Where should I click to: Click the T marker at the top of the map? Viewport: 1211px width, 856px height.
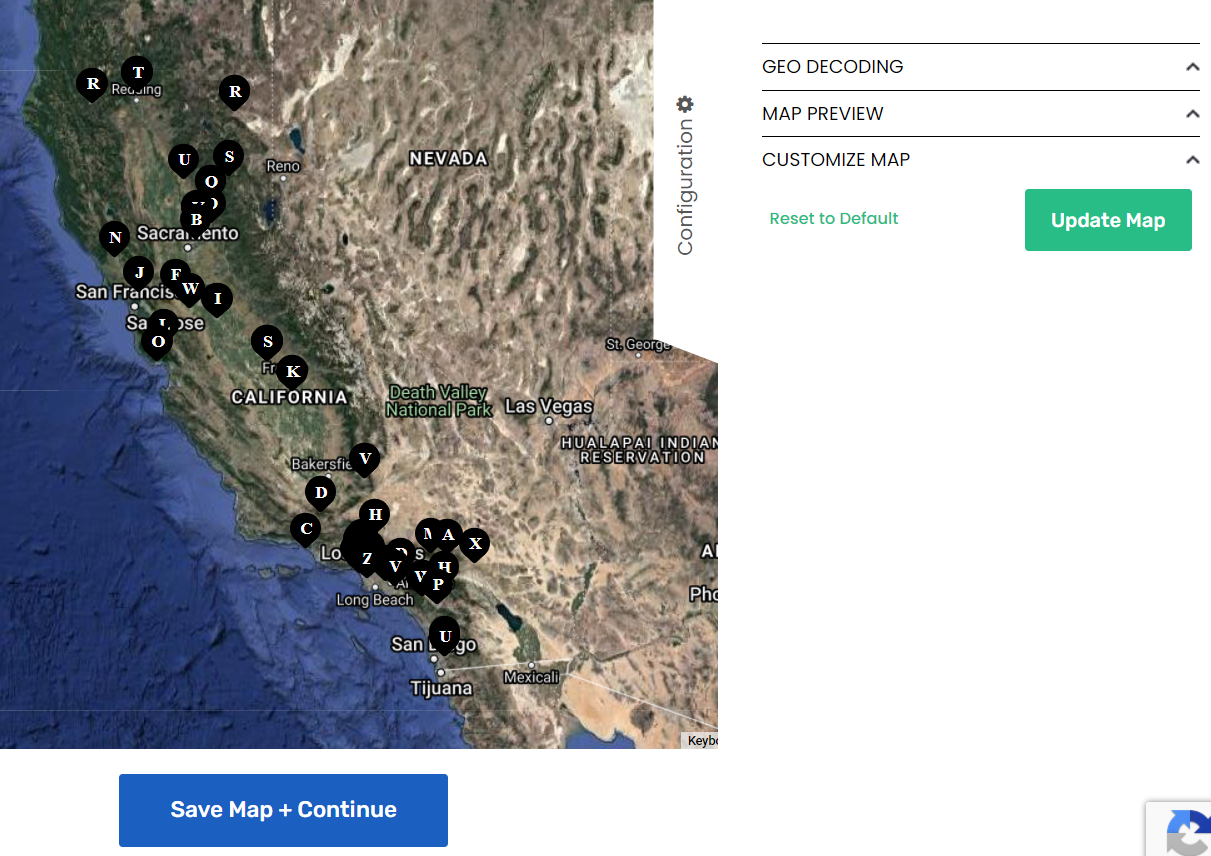137,71
